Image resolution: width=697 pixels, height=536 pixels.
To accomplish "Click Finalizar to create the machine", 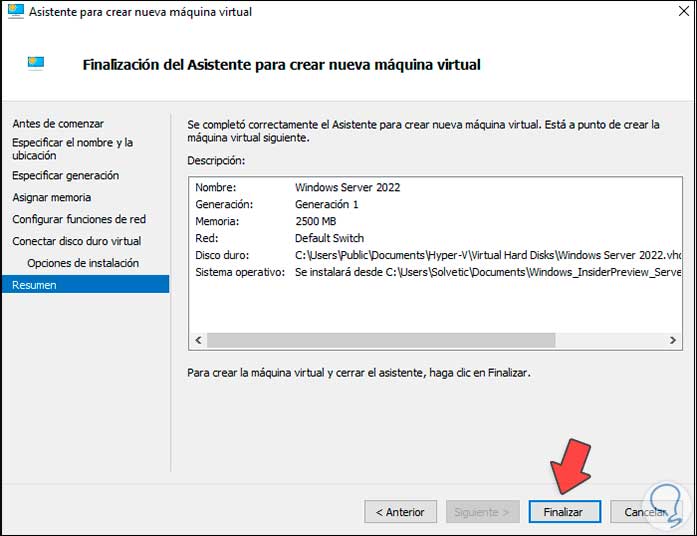I will 564,512.
